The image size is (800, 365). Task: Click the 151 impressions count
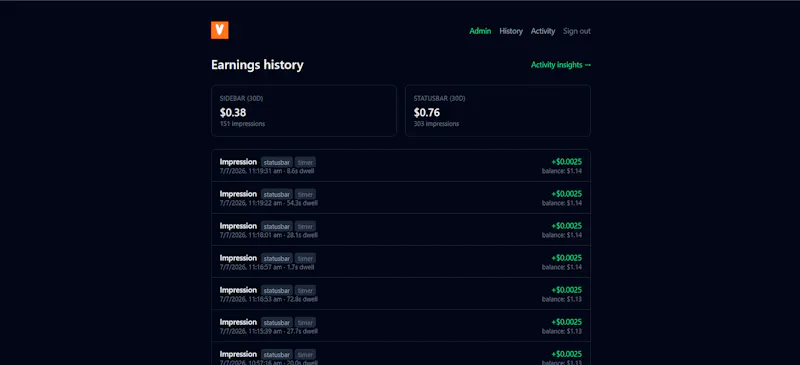242,124
